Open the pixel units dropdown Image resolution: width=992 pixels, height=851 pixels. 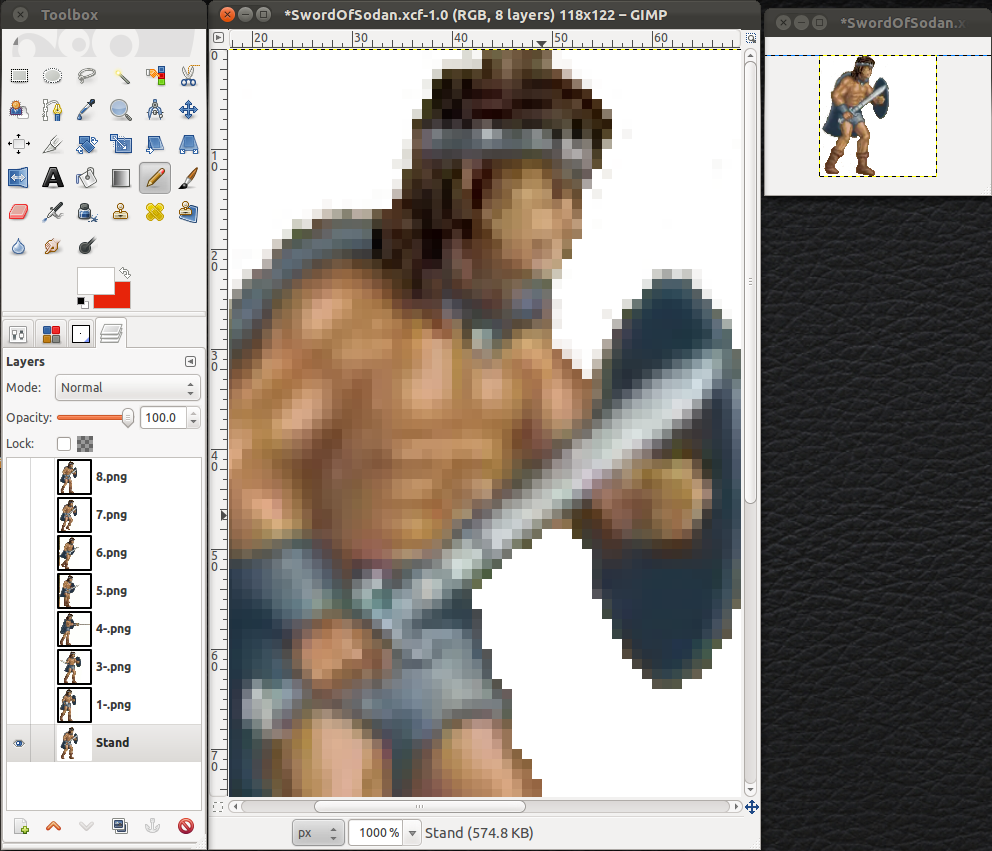tap(318, 832)
